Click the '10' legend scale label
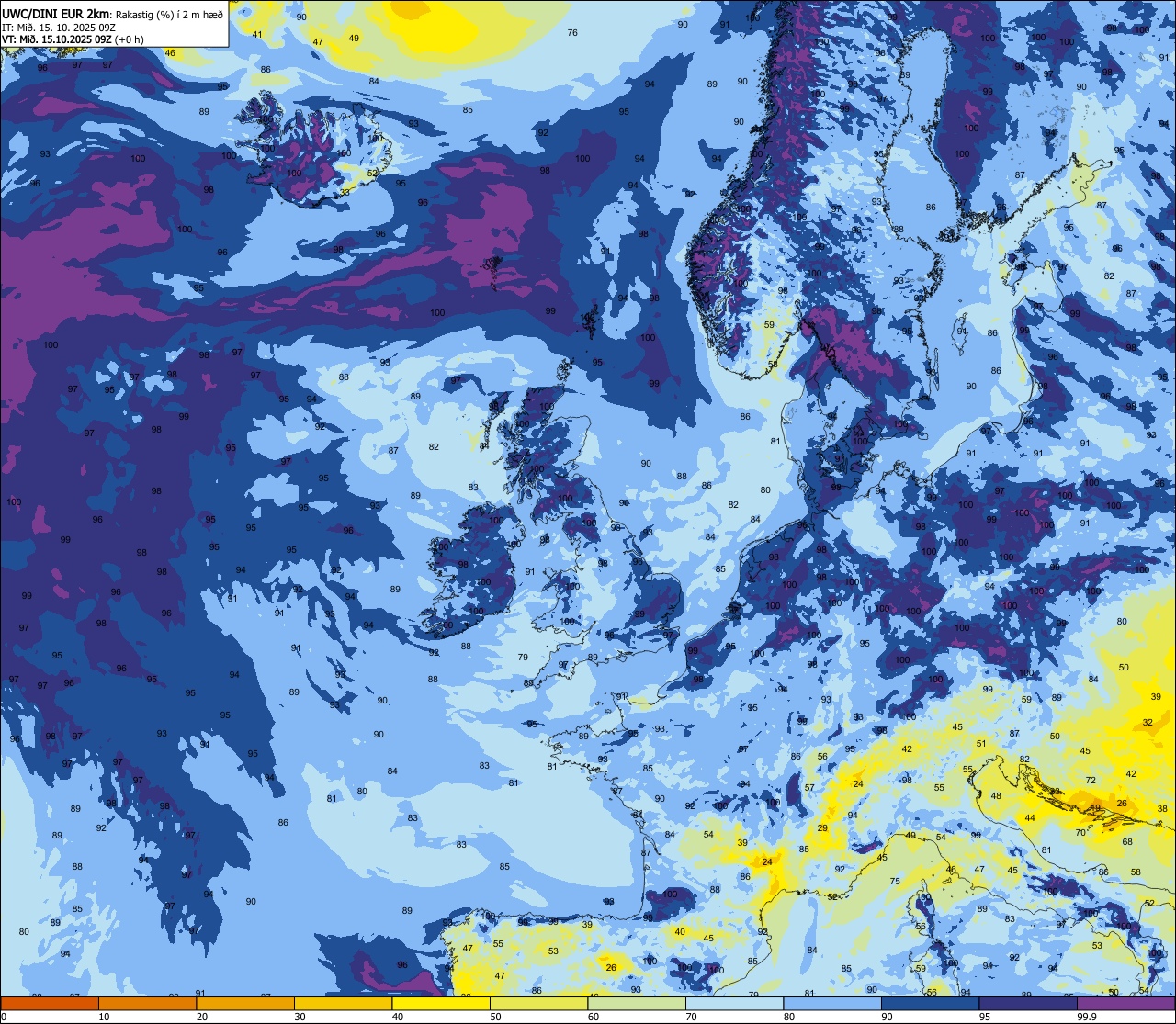This screenshot has width=1176, height=1024. [104, 1017]
